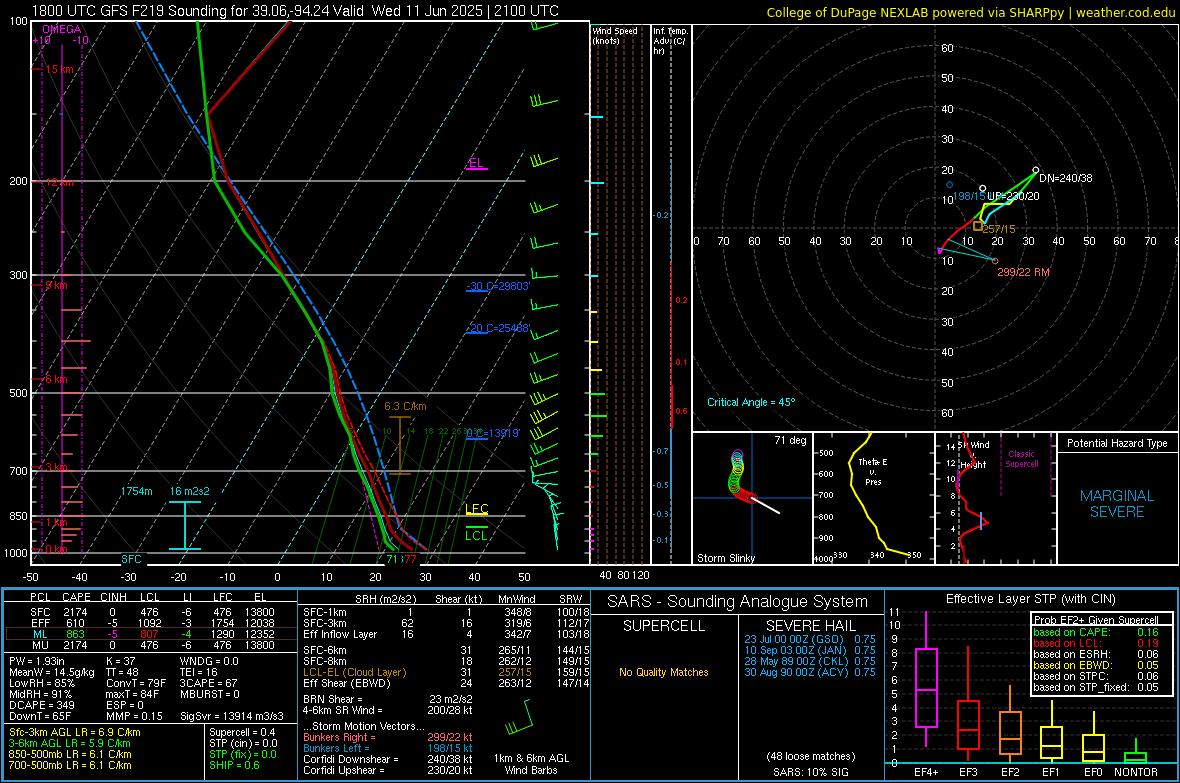Click the 0 C=13919' freezing level label

tap(493, 434)
